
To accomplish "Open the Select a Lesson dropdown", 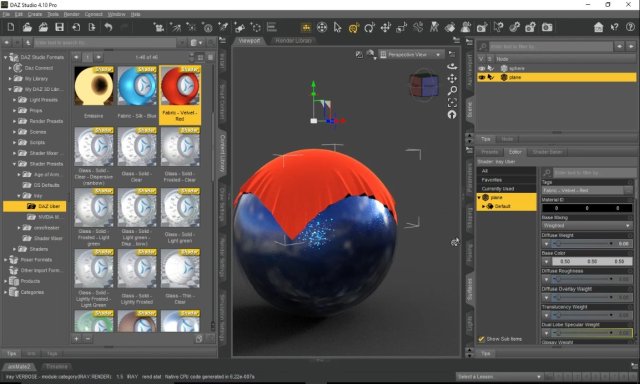I will [499, 376].
